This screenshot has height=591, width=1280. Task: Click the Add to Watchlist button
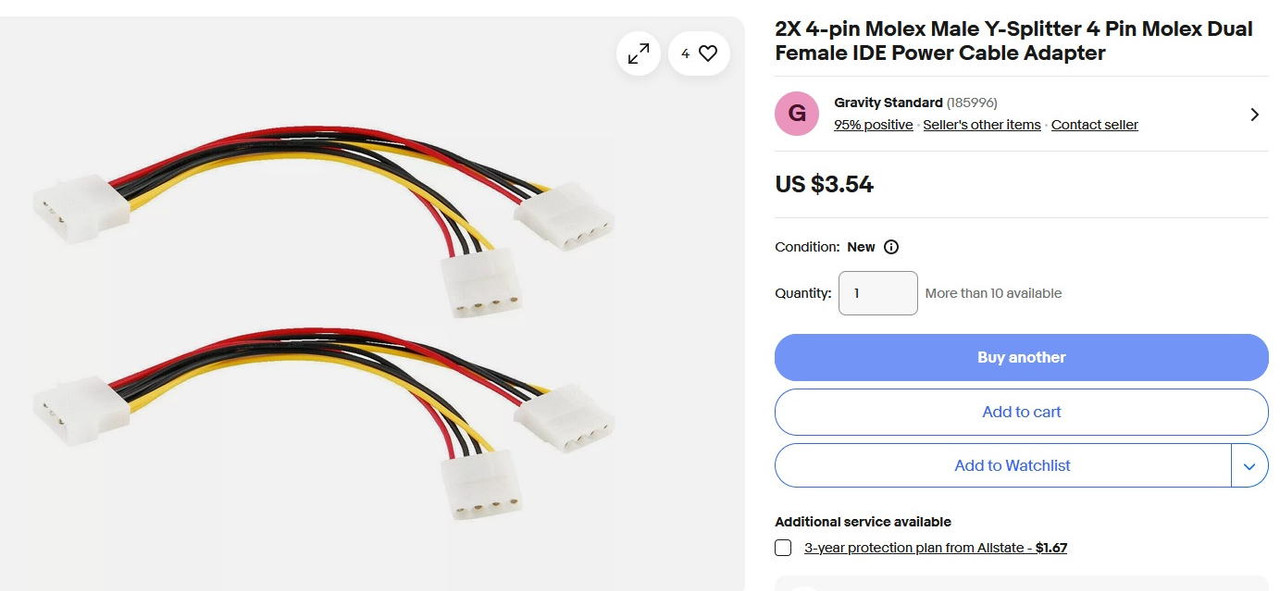pos(1003,466)
